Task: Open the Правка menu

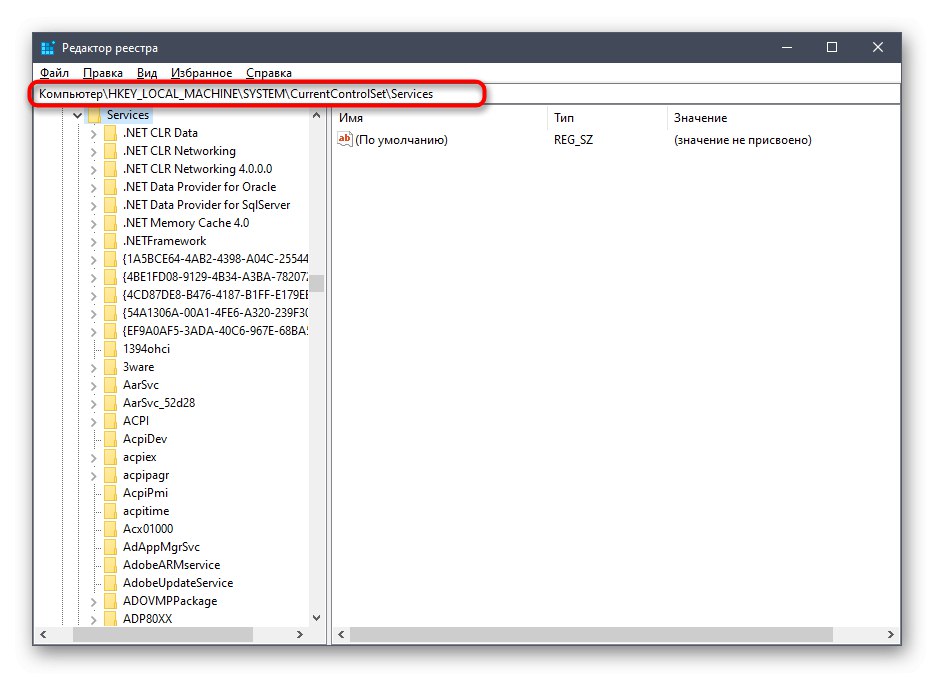Action: tap(102, 73)
